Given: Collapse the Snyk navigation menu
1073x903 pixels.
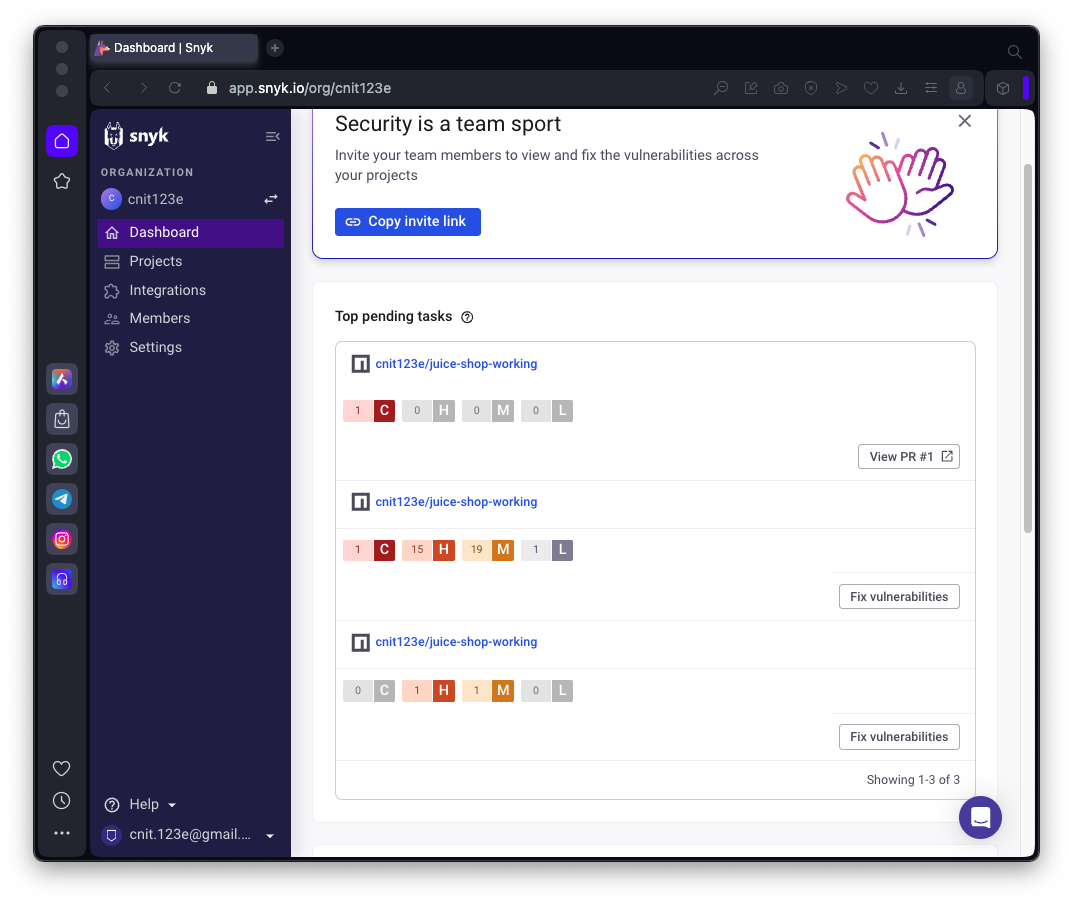Looking at the screenshot, I should point(272,136).
